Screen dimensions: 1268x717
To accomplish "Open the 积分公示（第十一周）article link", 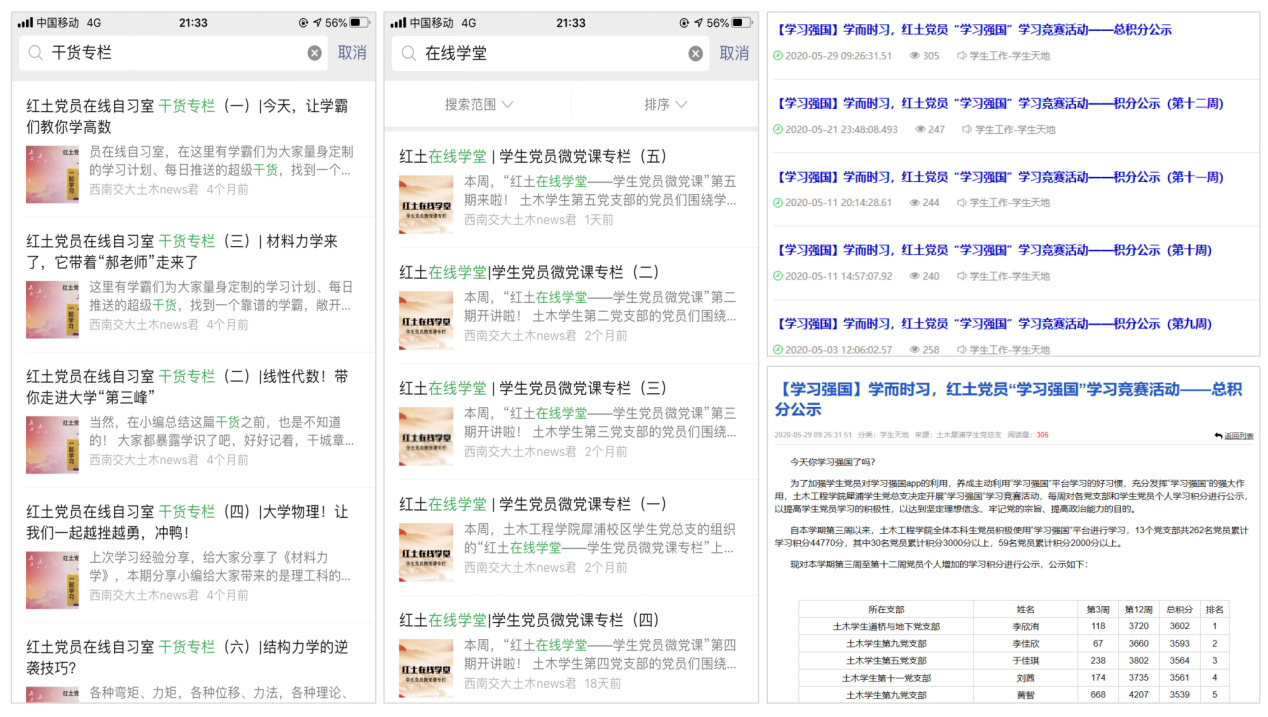I will pos(1000,177).
